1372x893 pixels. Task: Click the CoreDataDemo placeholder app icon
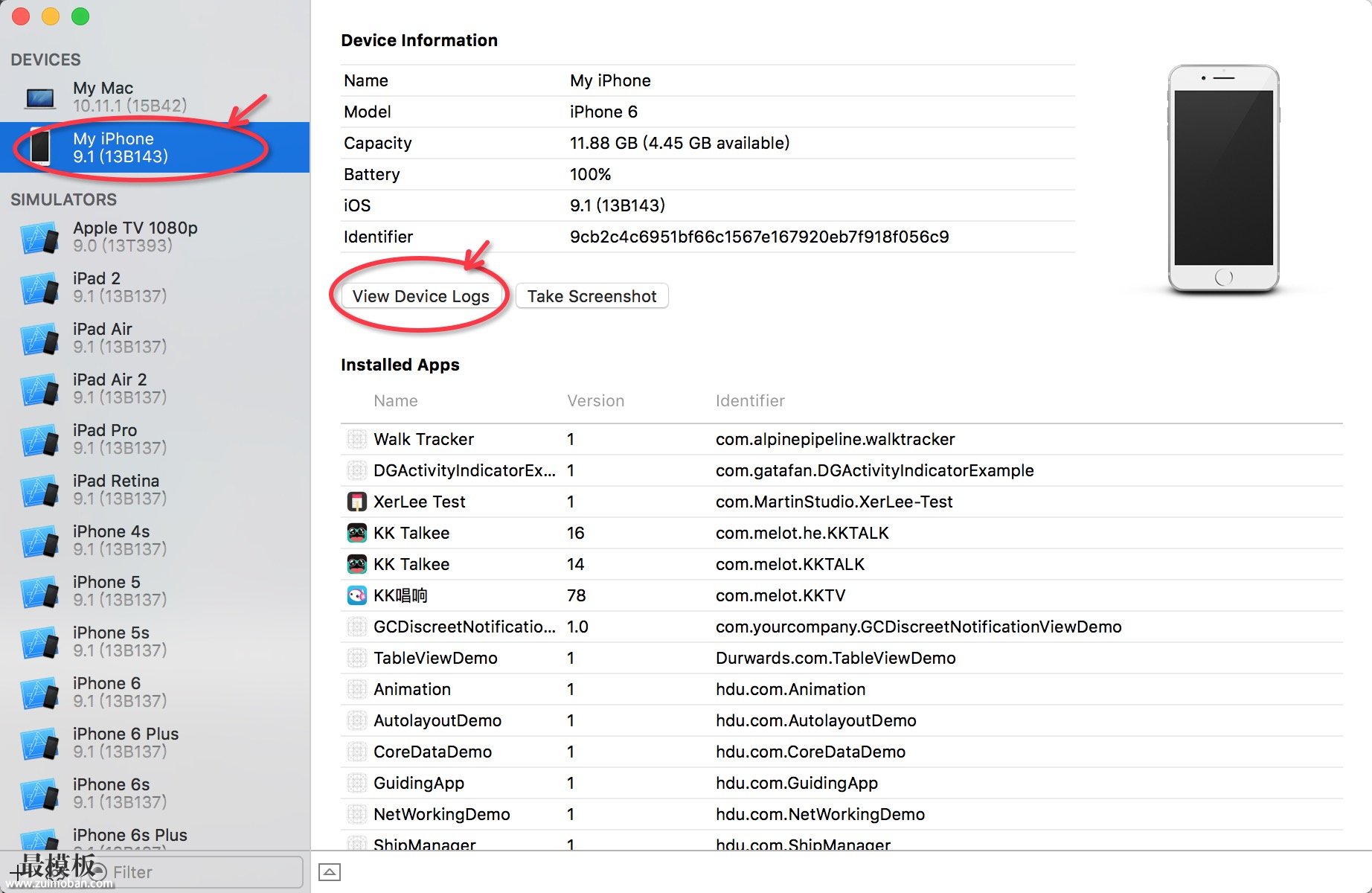[x=357, y=752]
